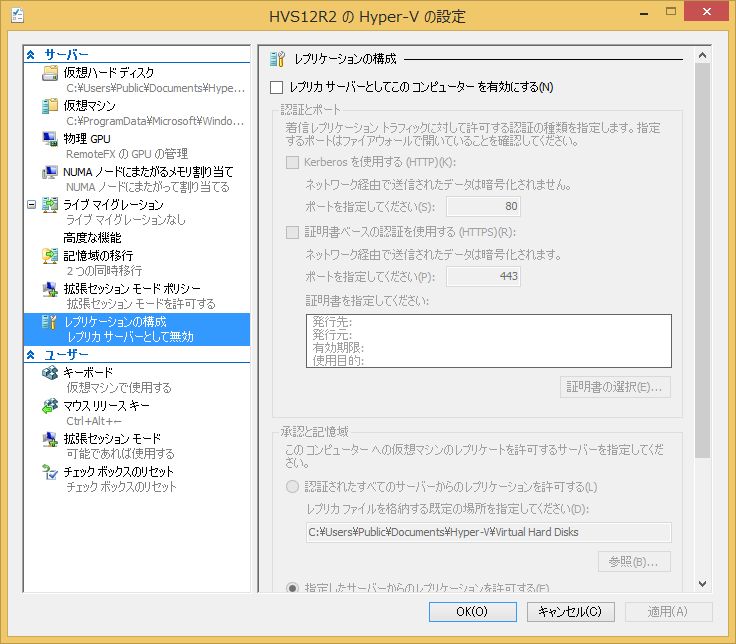Select 高度な機能 under live migration
The width and height of the screenshot is (736, 644).
[x=92, y=238]
